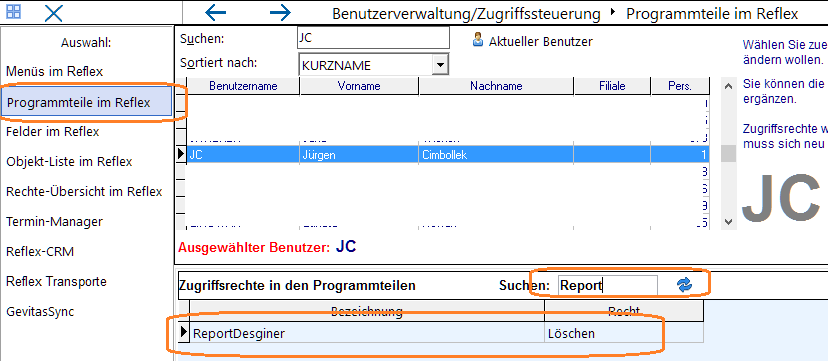Viewport: 828px width, 361px height.
Task: Open the Sortiert nach KURZNAME dropdown
Action: point(440,65)
